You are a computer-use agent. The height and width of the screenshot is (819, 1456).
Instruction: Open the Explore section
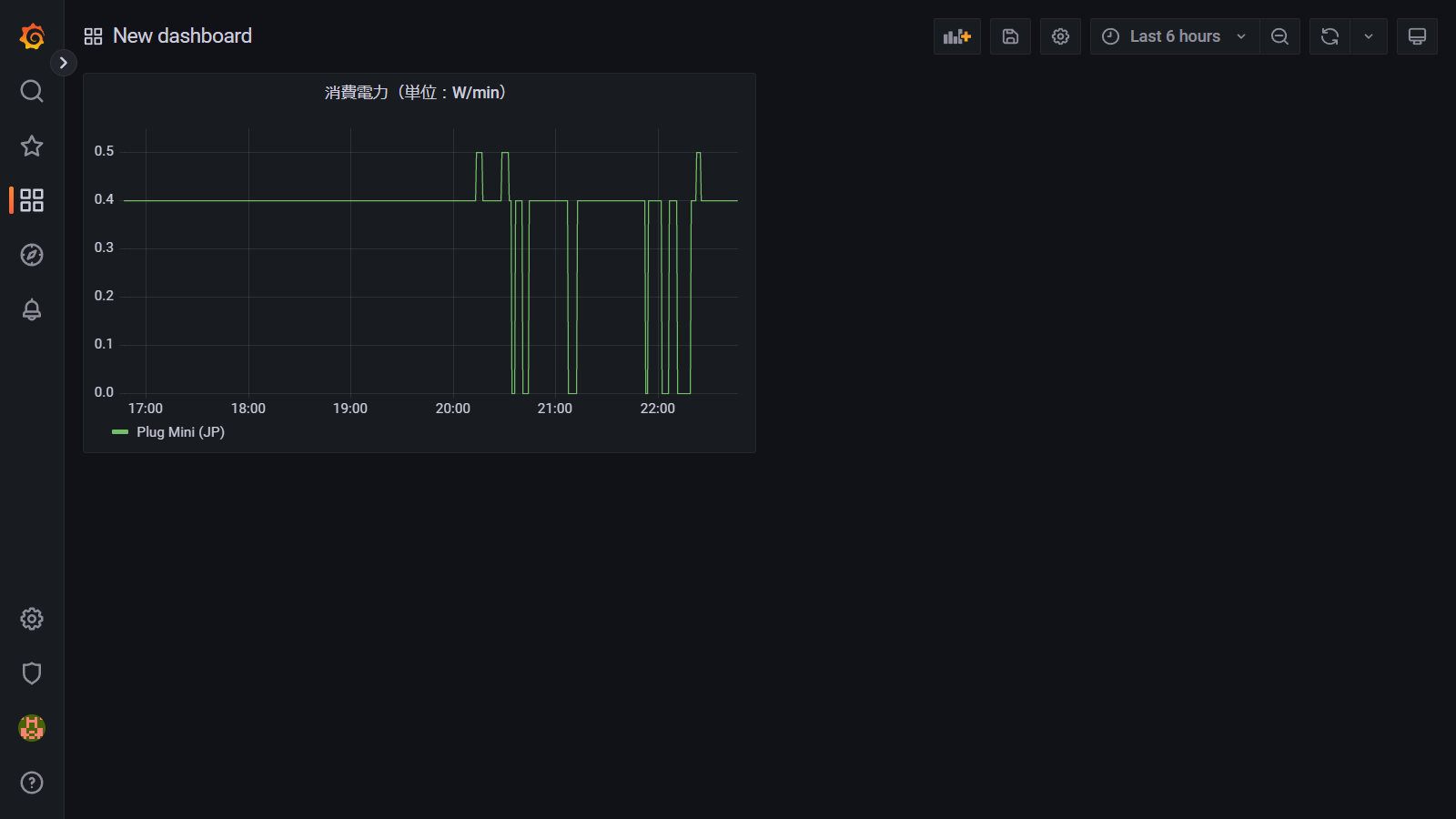click(31, 255)
